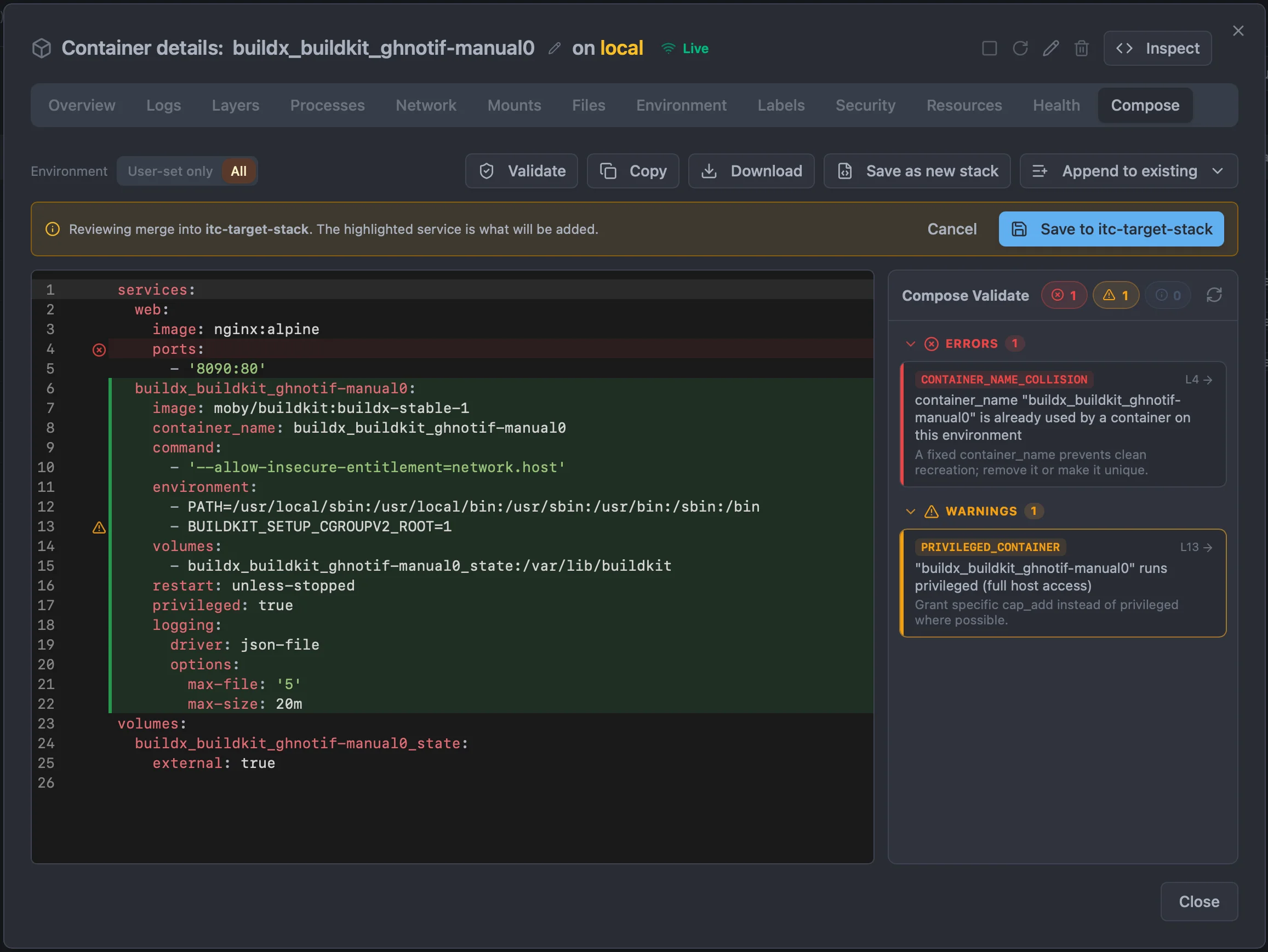Click Save as new stack
This screenshot has width=1268, height=952.
[917, 171]
